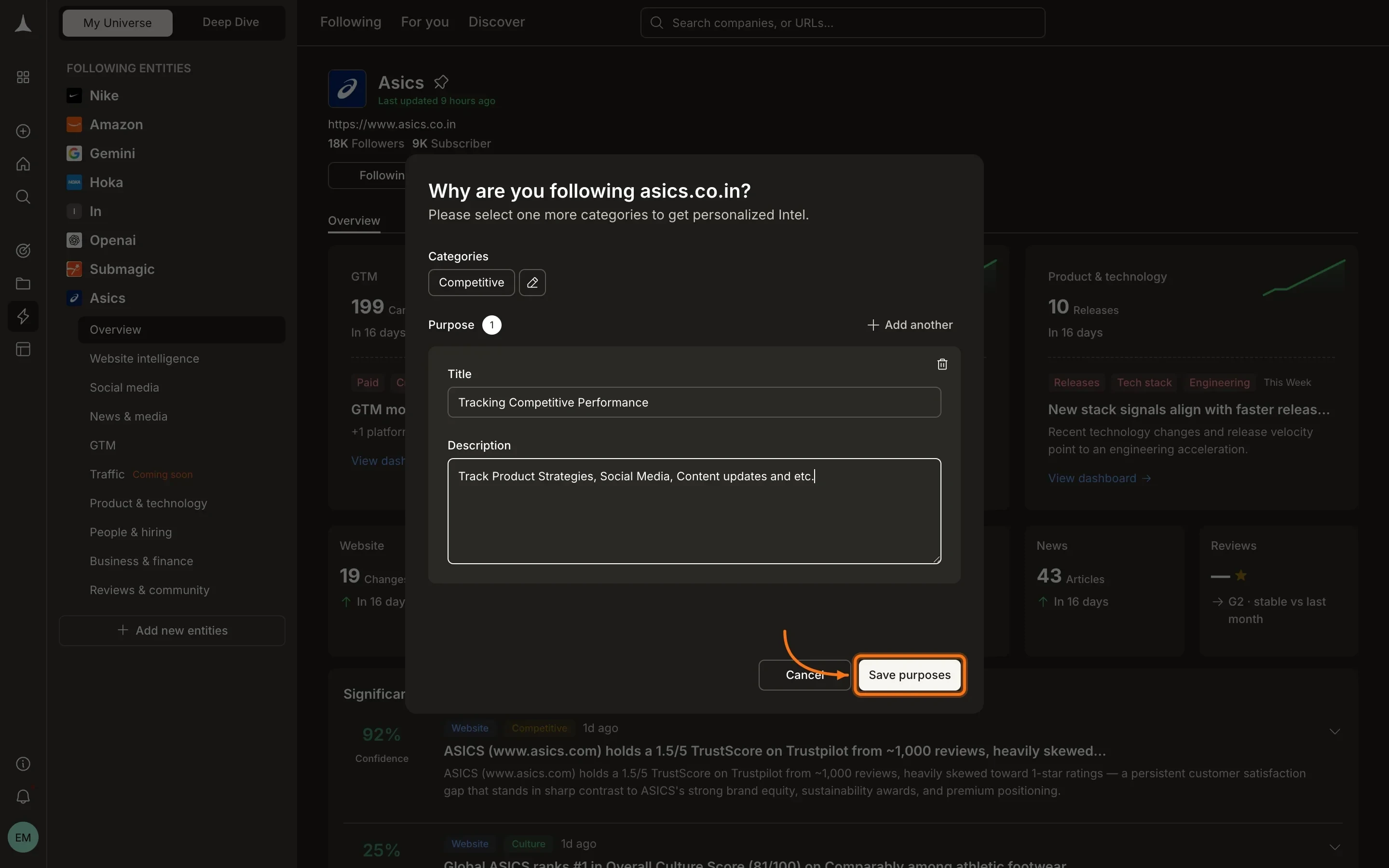Click the Asics company logo thumbnail

pos(347,89)
